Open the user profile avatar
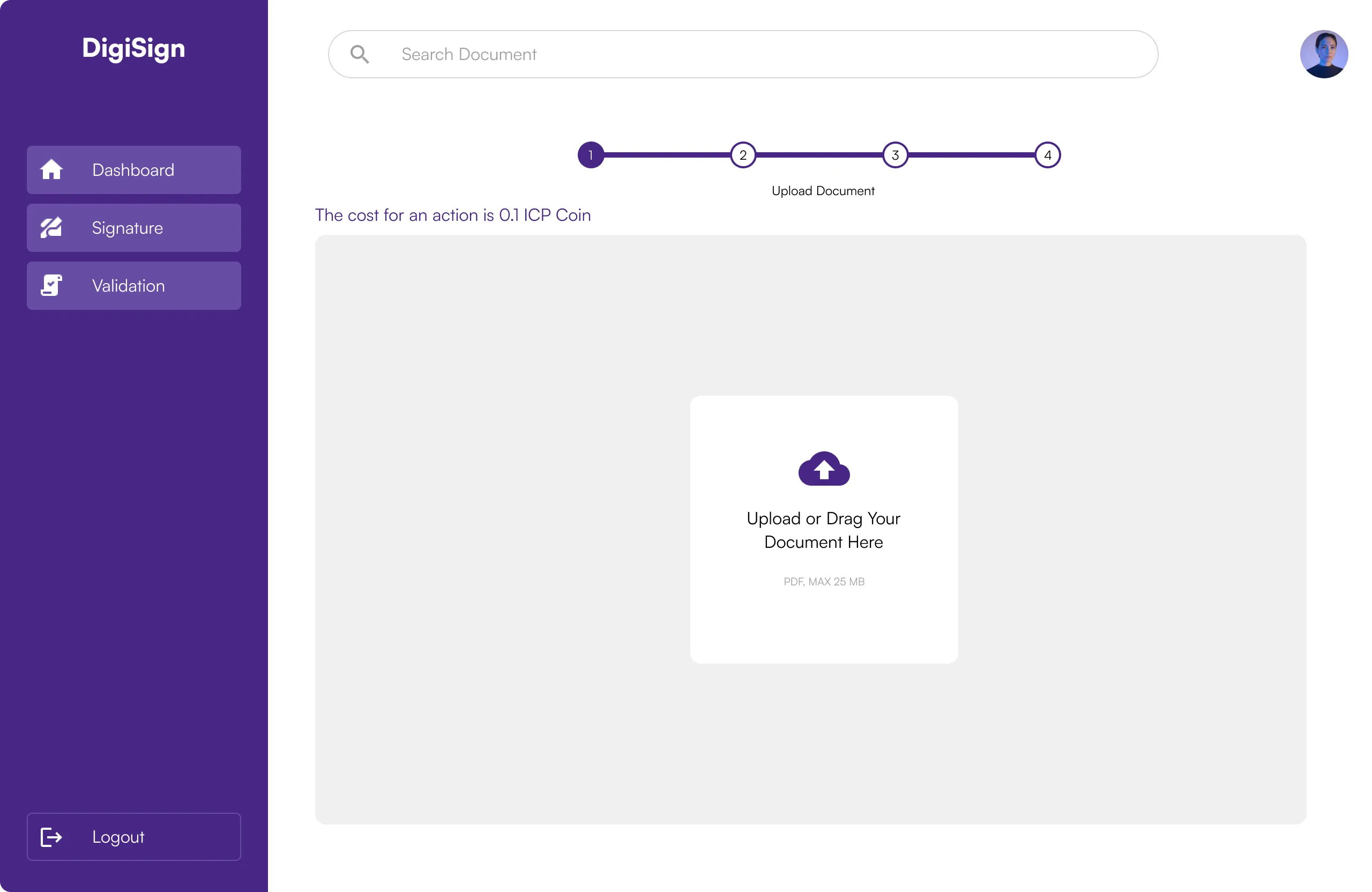Image resolution: width=1372 pixels, height=892 pixels. [1324, 54]
